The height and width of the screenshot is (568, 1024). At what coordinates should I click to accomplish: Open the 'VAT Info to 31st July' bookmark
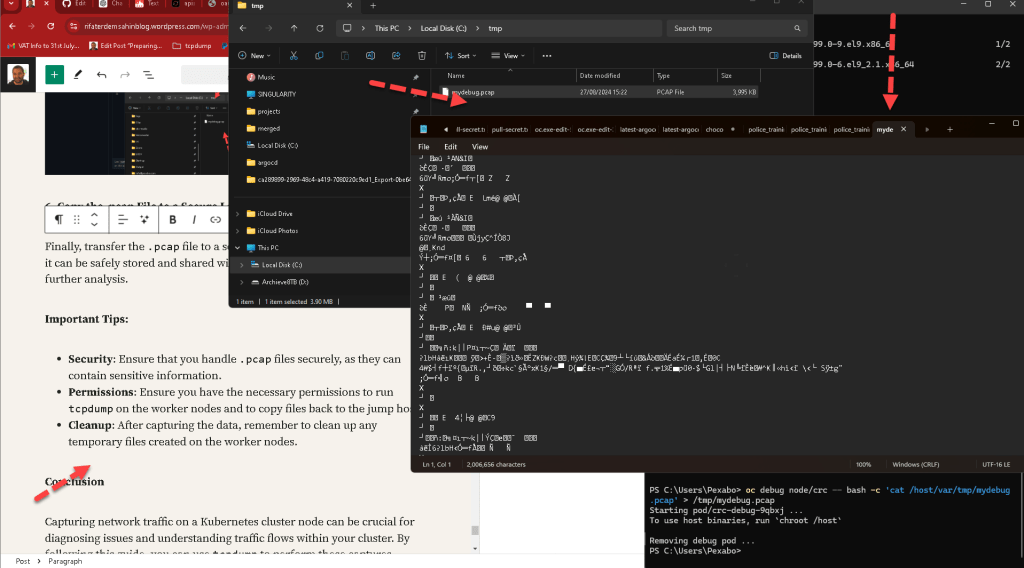click(x=43, y=46)
